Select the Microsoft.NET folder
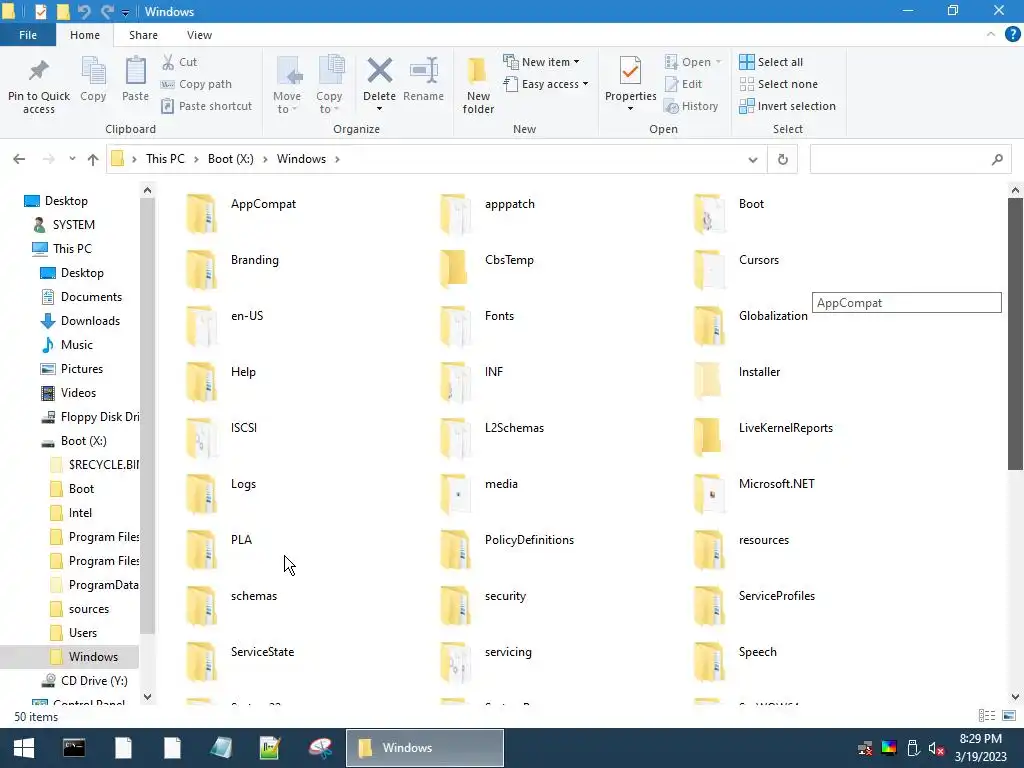The width and height of the screenshot is (1024, 768). (x=754, y=493)
